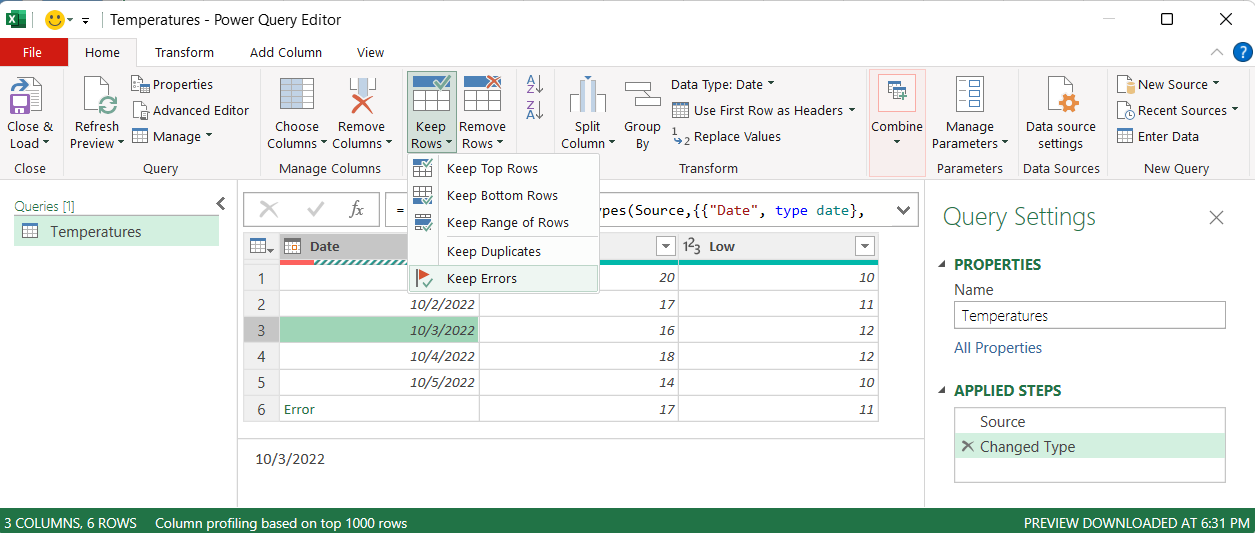Select Keep Range of Rows
Screen dimensions: 1255x533
coord(503,222)
